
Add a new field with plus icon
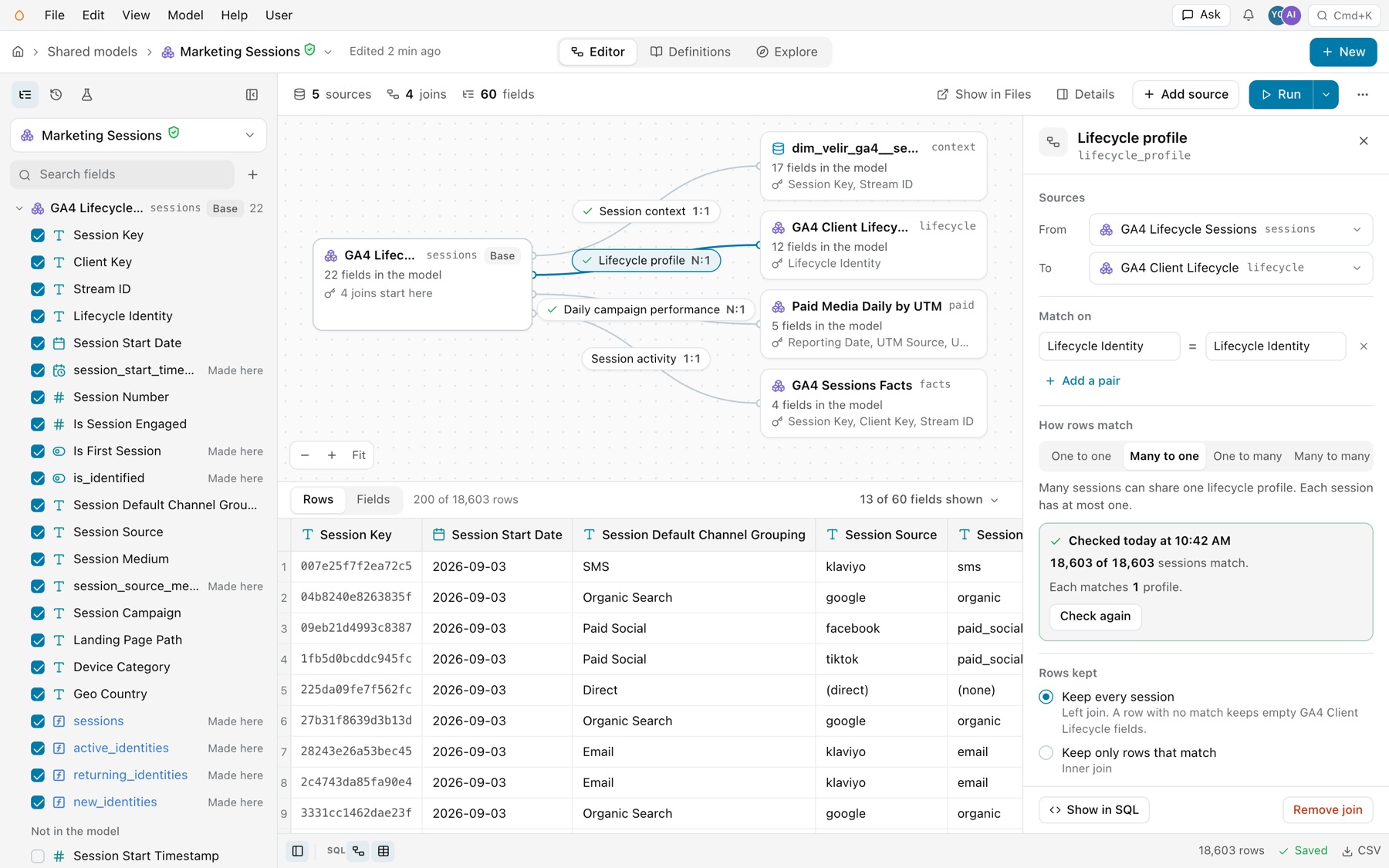pyautogui.click(x=253, y=174)
